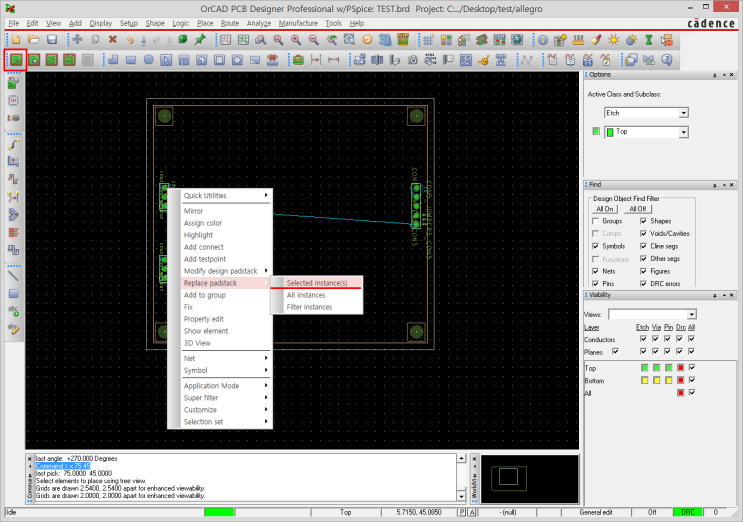Click the red X delete icon
The height and width of the screenshot is (522, 743).
pyautogui.click(x=112, y=40)
